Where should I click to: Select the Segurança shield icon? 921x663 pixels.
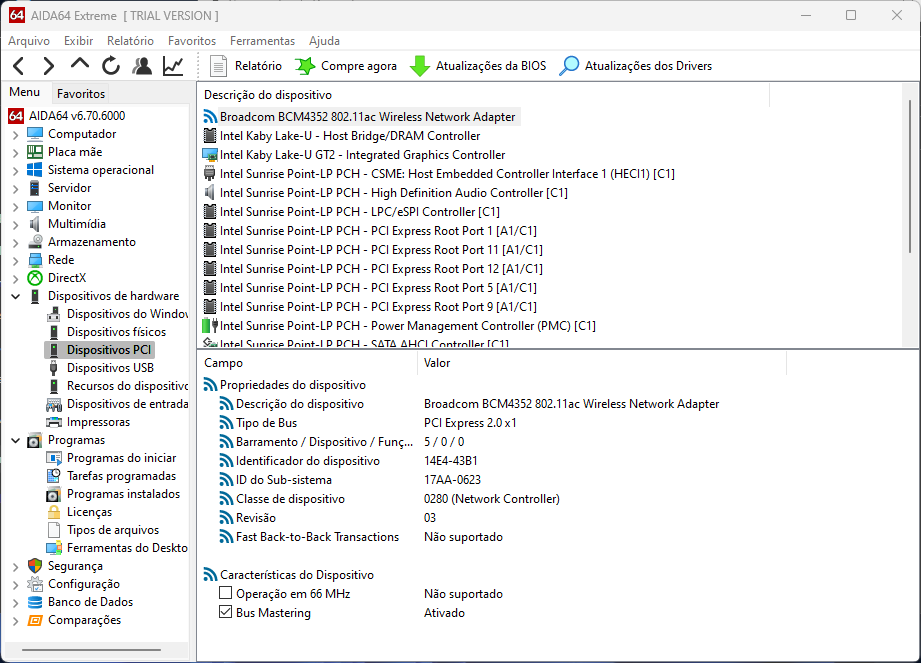pyautogui.click(x=35, y=566)
